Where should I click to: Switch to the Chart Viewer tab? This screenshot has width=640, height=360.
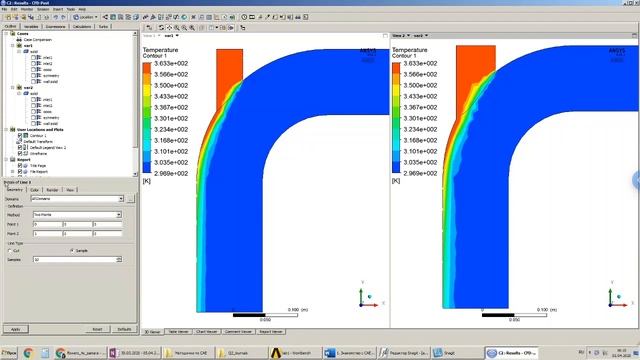coord(207,332)
